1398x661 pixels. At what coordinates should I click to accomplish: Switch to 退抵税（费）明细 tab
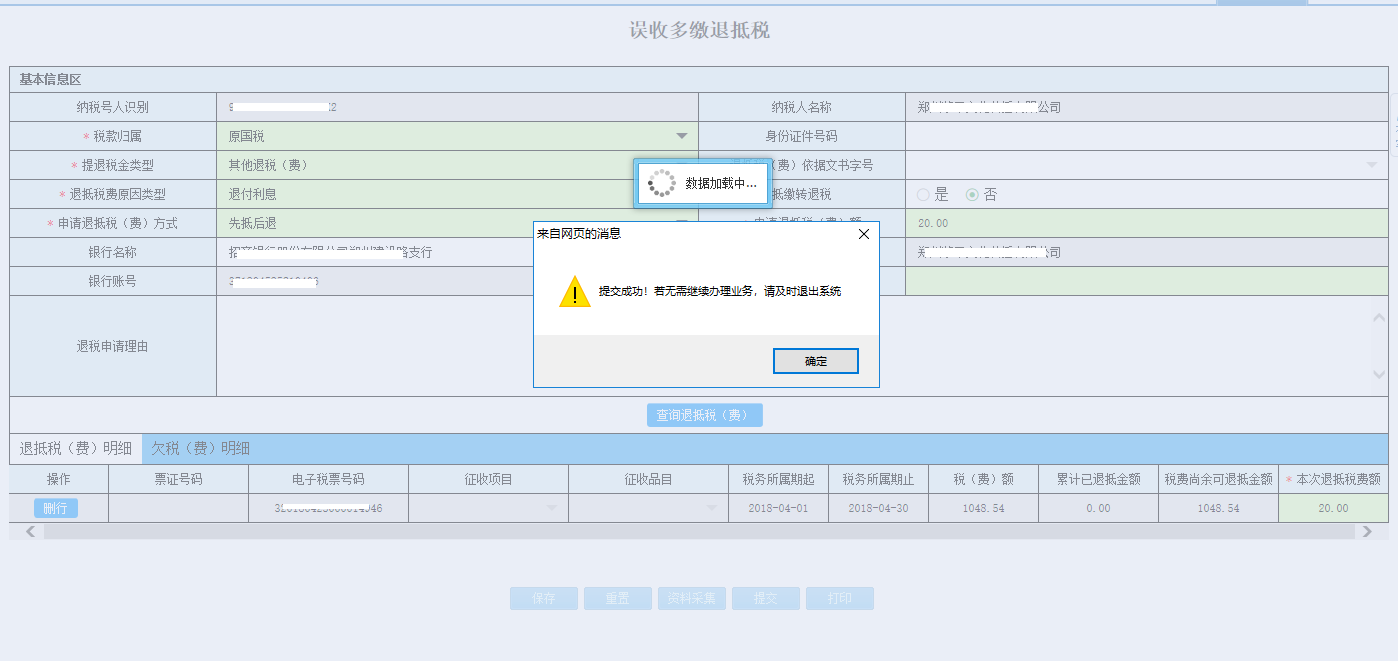(76, 448)
